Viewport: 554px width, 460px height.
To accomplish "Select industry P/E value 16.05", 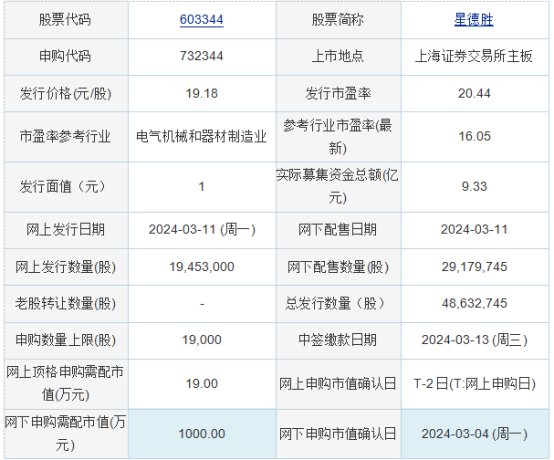I will tap(475, 136).
